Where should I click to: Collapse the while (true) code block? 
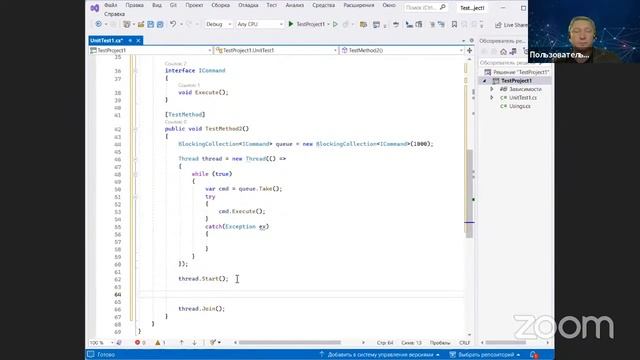pos(135,174)
